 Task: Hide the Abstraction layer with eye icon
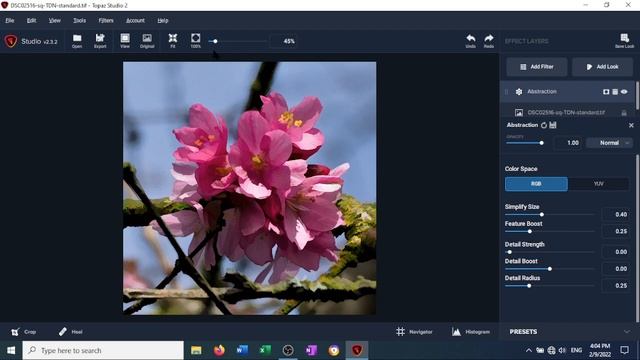tap(624, 92)
